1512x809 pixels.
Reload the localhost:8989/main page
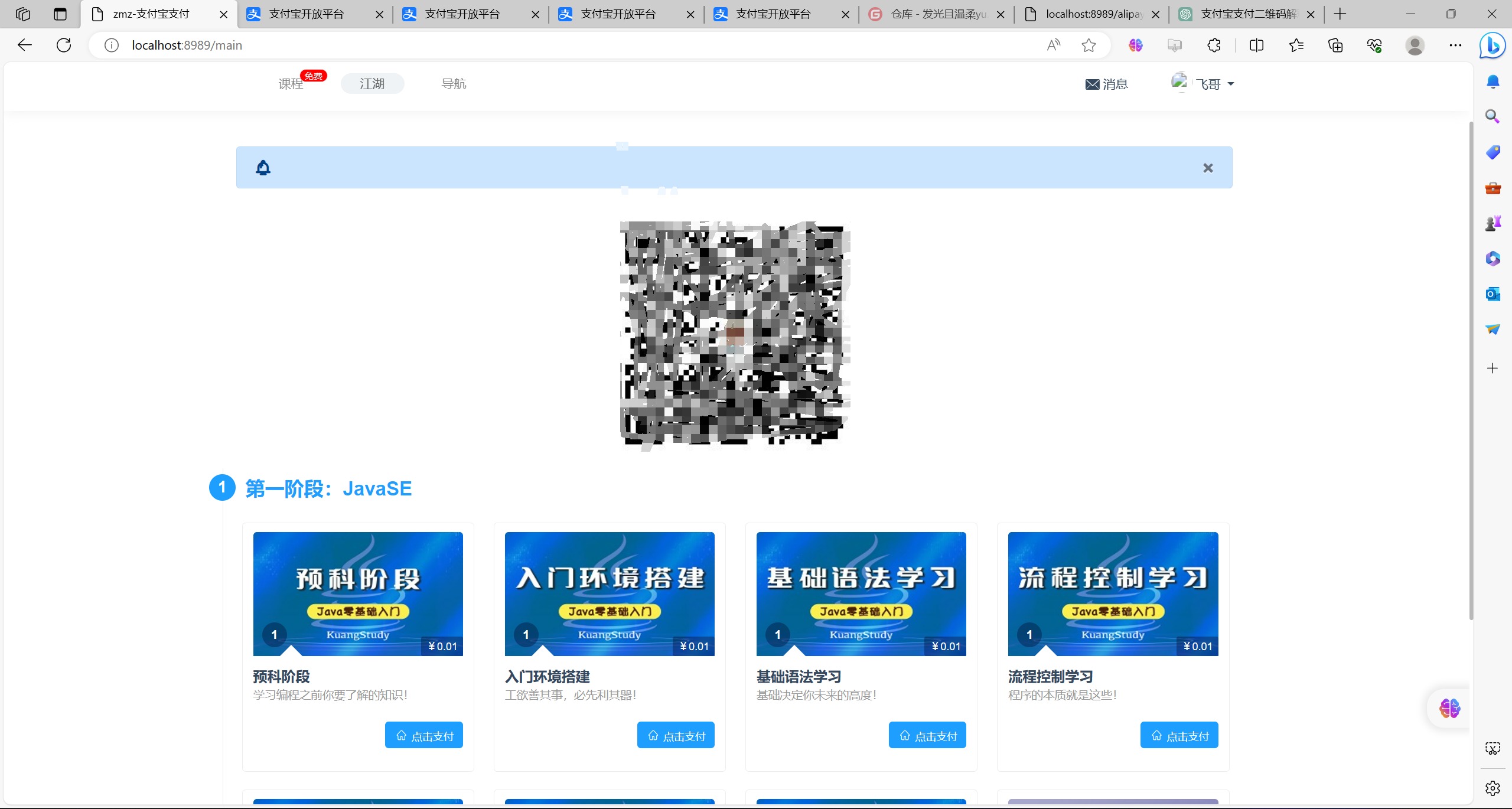(64, 45)
